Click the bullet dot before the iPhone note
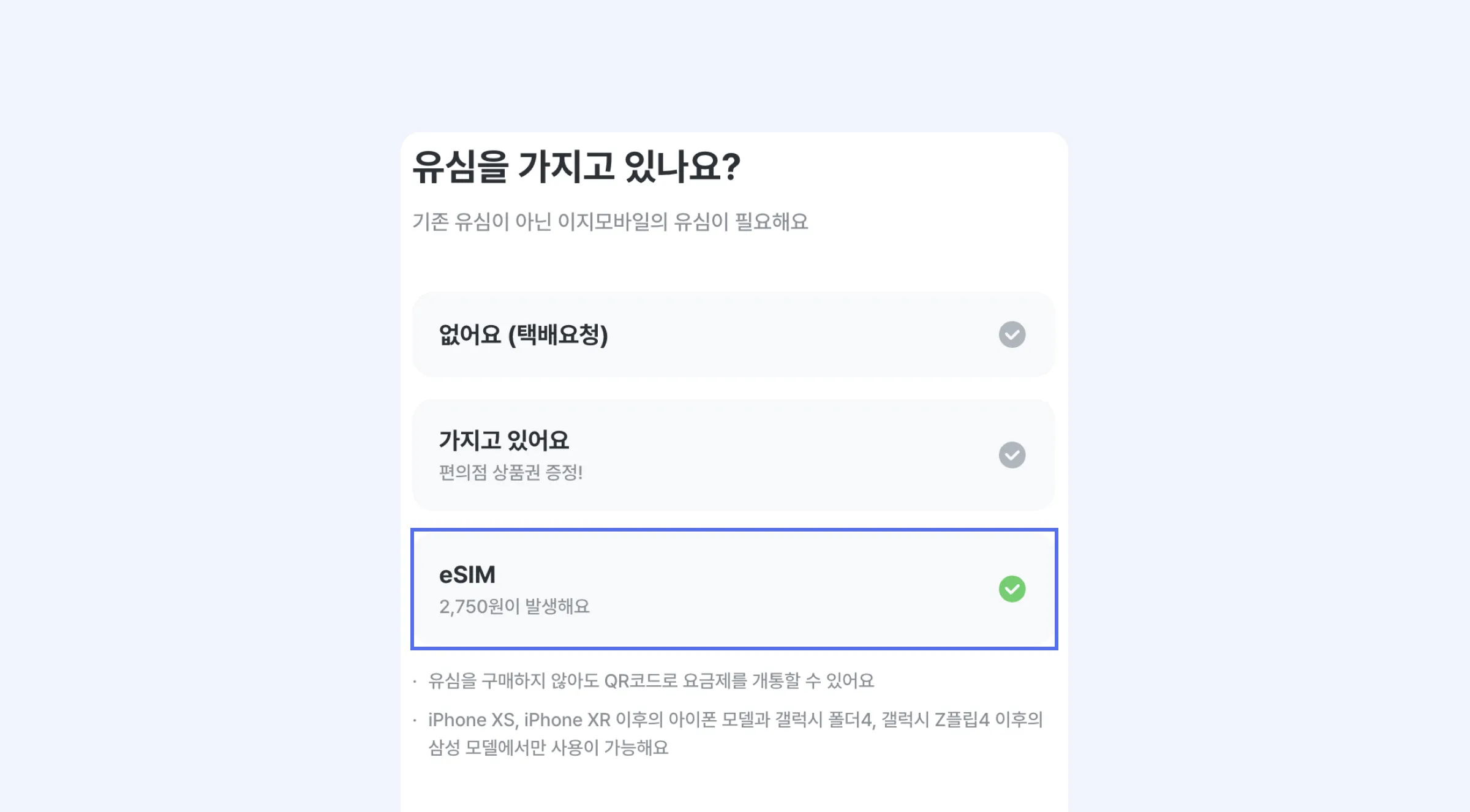The width and height of the screenshot is (1470, 812). pyautogui.click(x=415, y=720)
